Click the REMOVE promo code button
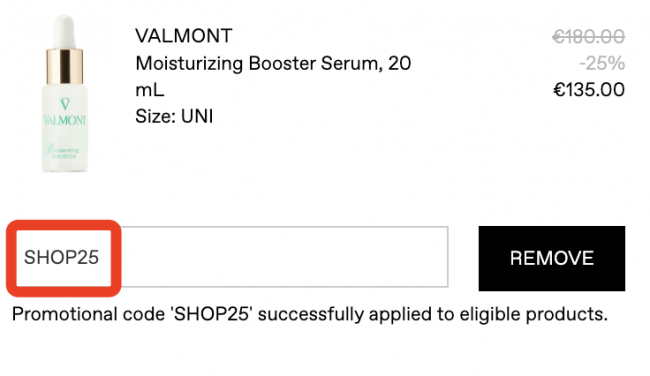The width and height of the screenshot is (650, 376). tap(552, 258)
